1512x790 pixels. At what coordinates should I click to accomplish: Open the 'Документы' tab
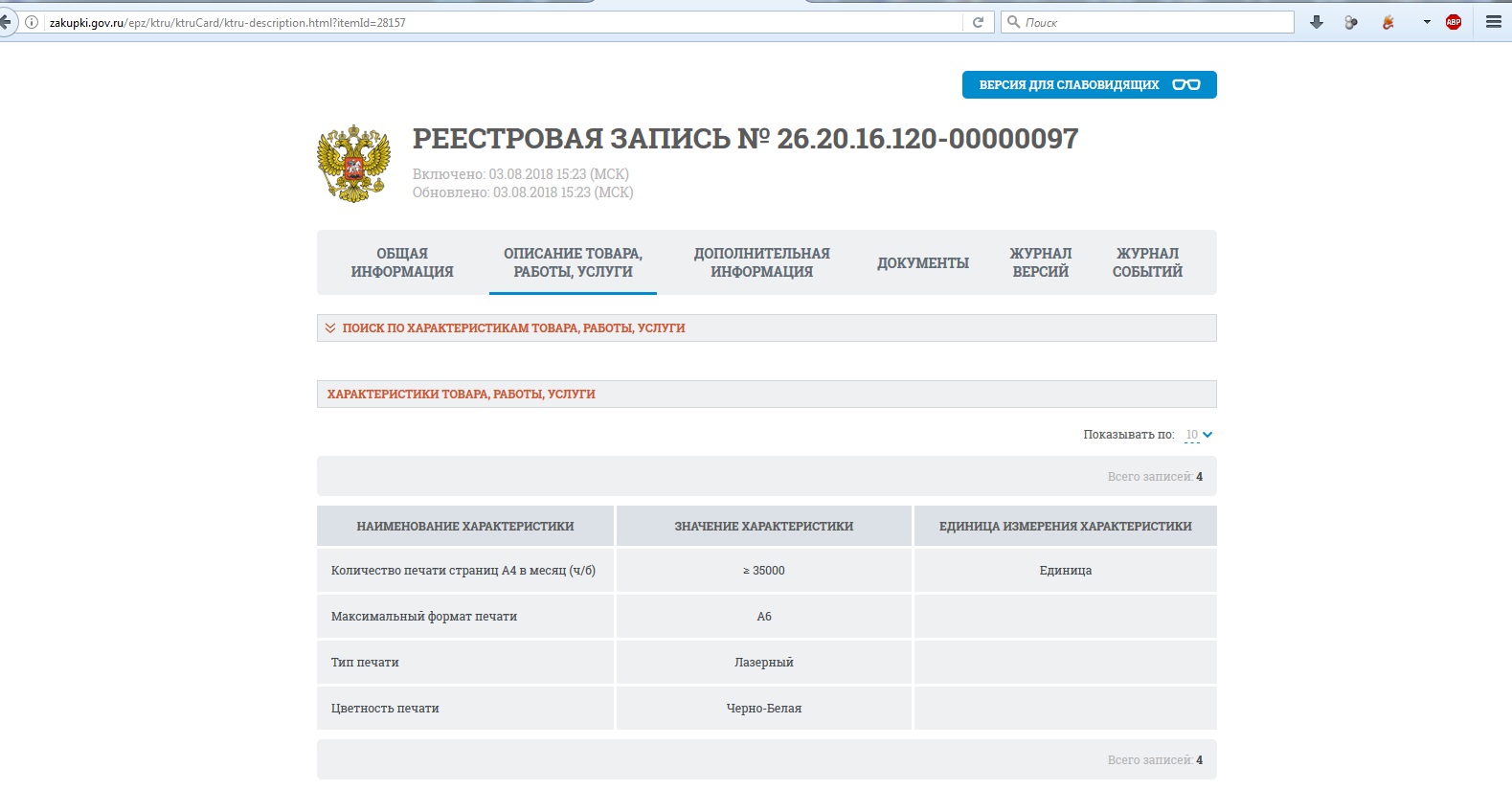tap(923, 262)
